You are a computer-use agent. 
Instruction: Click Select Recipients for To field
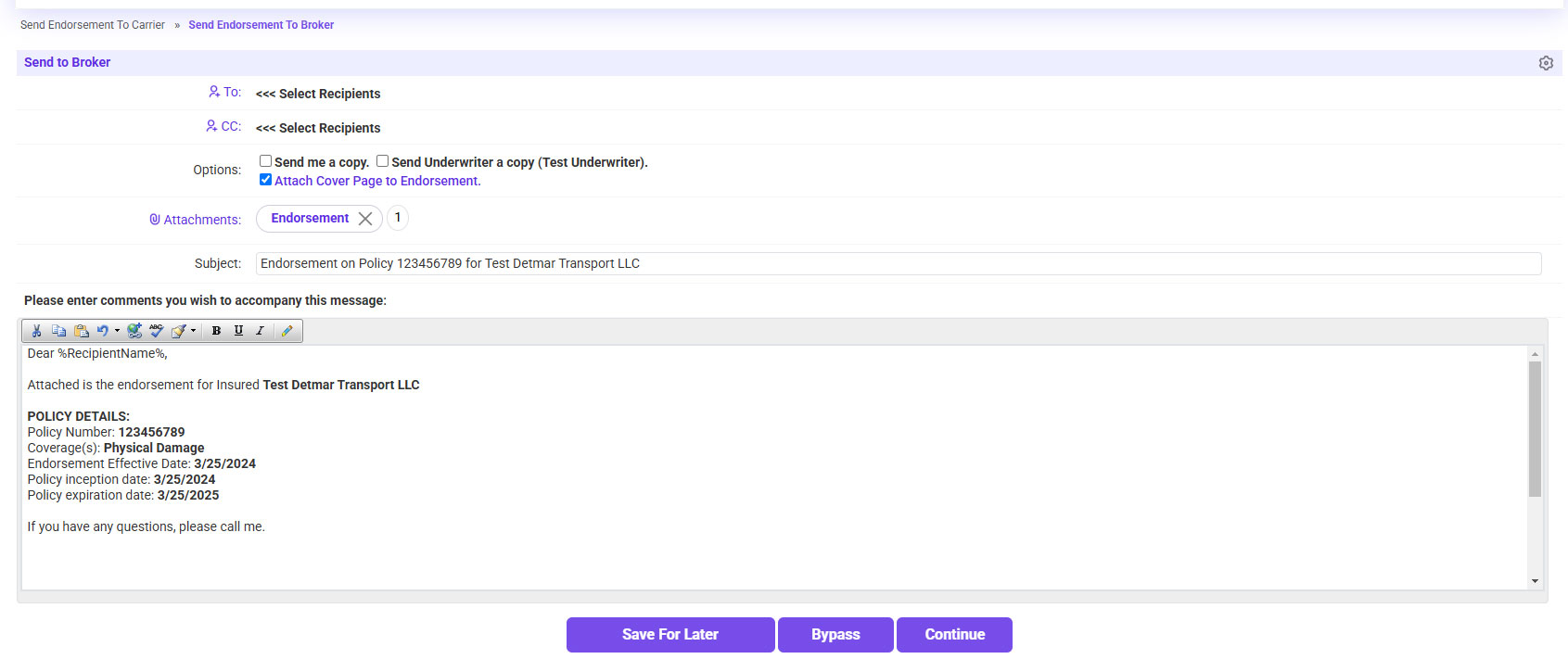318,94
